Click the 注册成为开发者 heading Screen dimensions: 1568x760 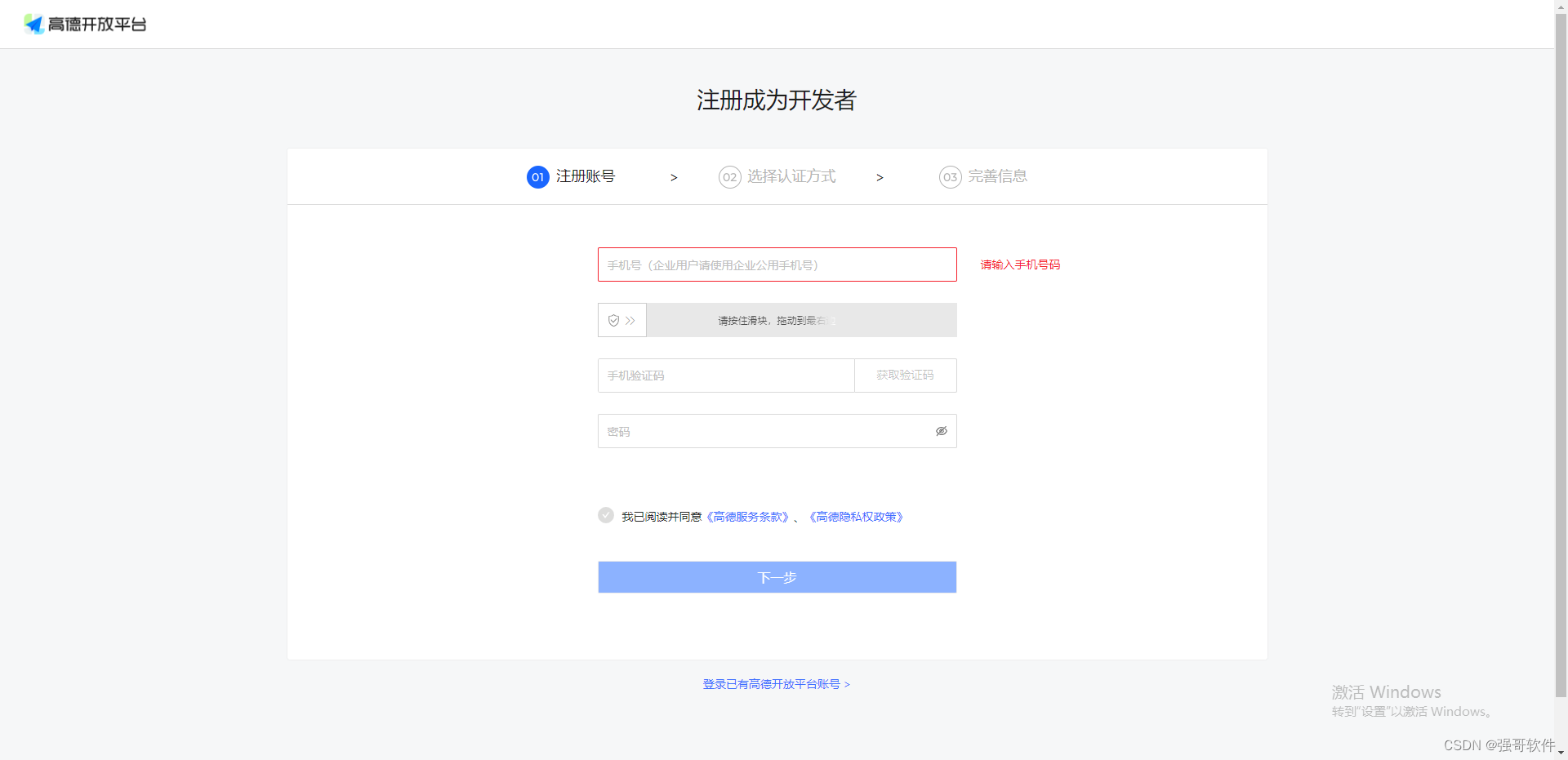776,100
